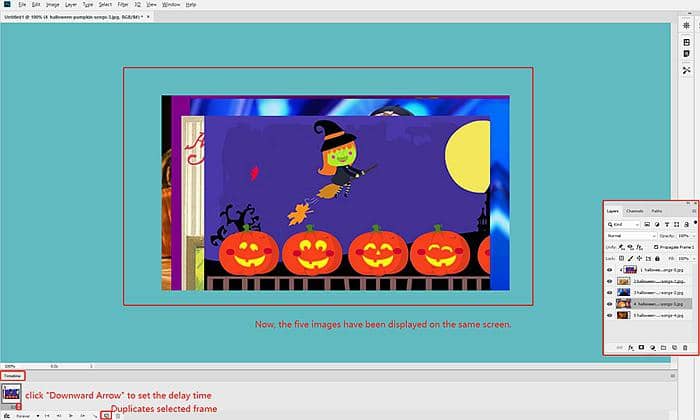This screenshot has width=700, height=420.
Task: Close the Untitled-1 document tab
Action: [x=148, y=17]
